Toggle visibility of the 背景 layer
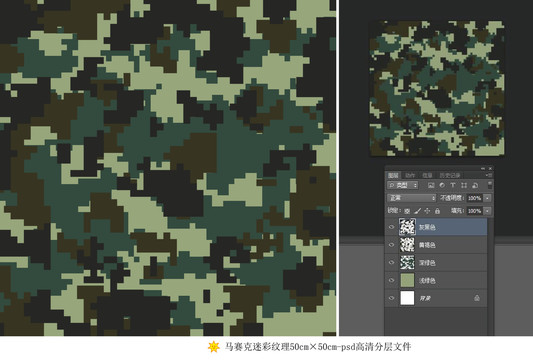Image resolution: width=533 pixels, height=360 pixels. [x=392, y=298]
